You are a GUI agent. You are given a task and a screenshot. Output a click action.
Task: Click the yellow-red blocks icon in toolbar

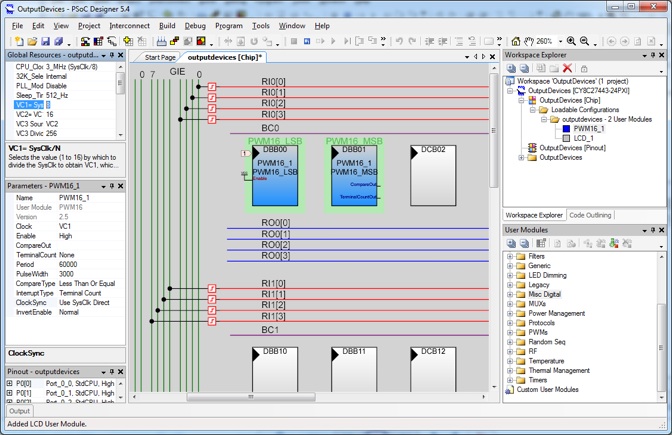(174, 41)
